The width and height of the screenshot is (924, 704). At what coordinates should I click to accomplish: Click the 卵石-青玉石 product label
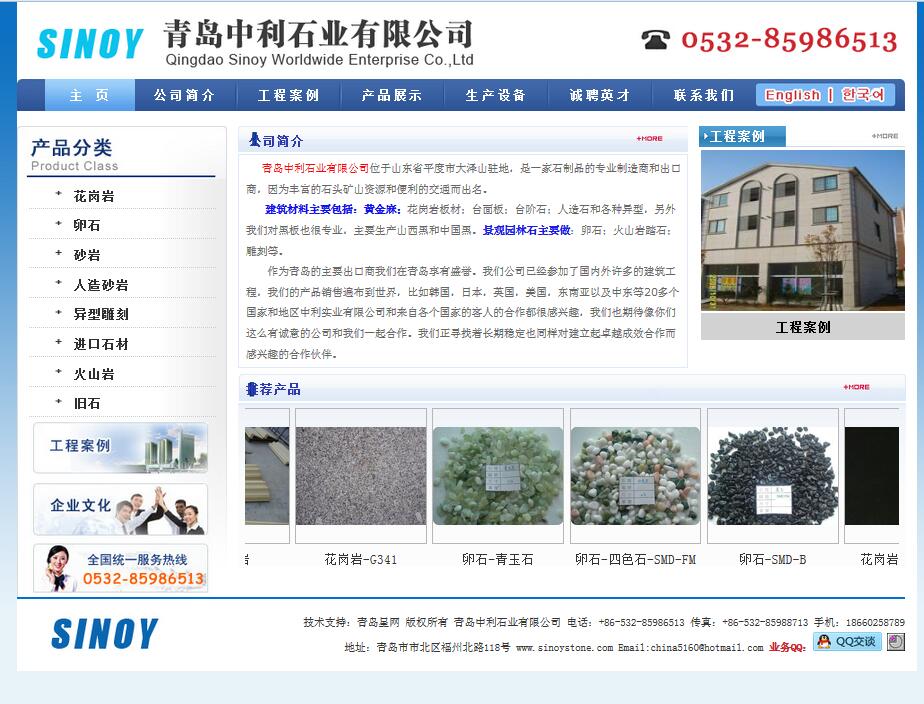tap(498, 560)
